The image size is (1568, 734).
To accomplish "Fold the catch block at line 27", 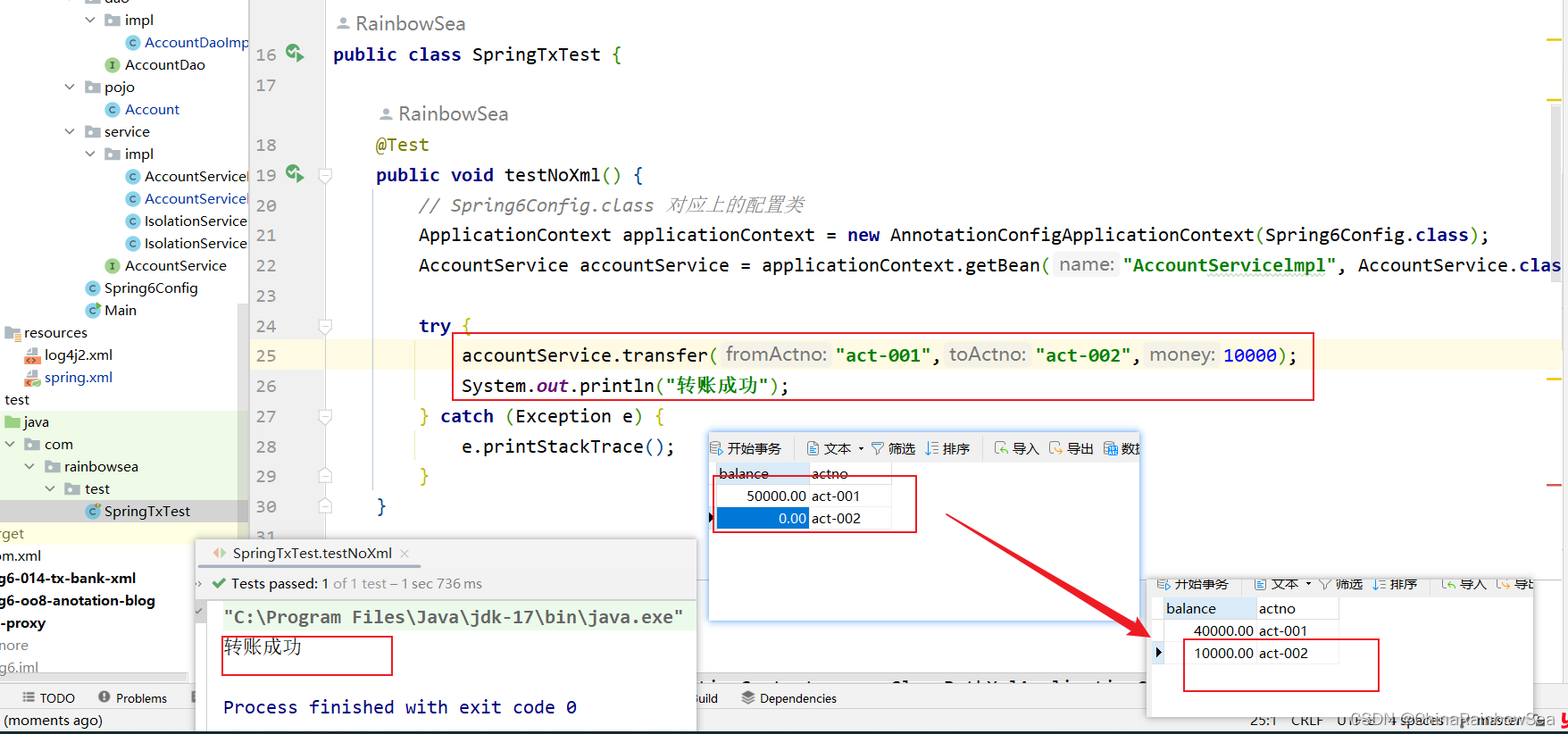I will (325, 416).
